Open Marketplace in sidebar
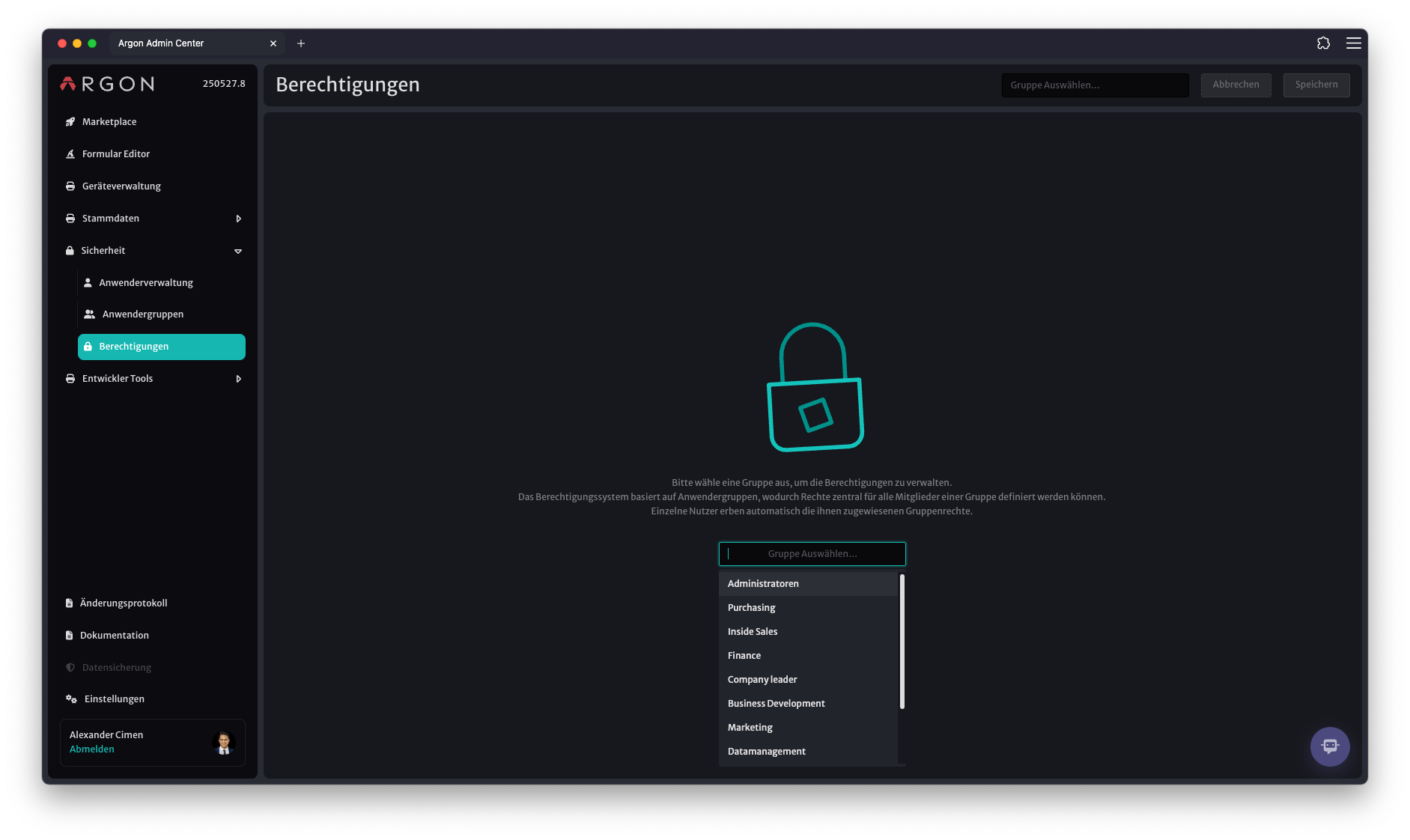 click(152, 122)
